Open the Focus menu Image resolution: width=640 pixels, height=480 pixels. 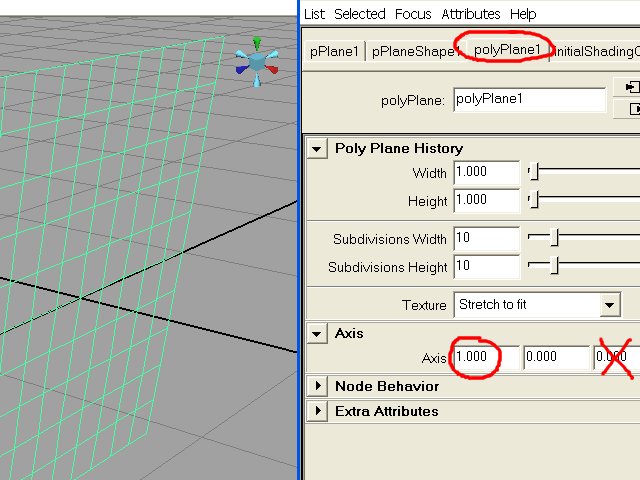[413, 14]
